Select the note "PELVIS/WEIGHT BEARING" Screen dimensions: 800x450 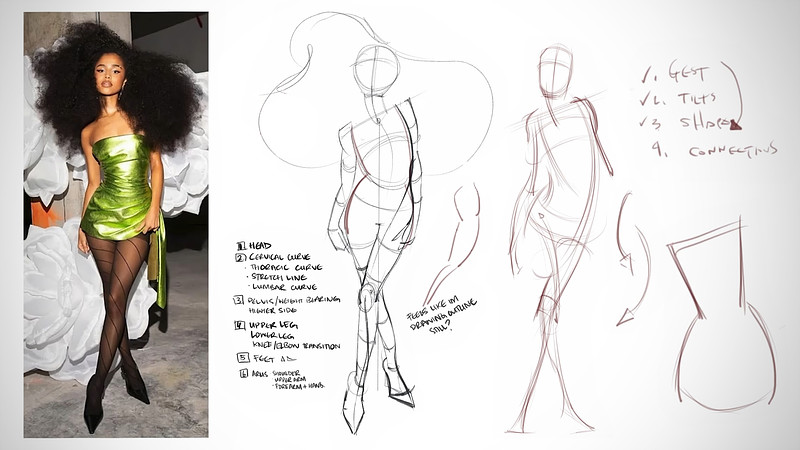(x=294, y=300)
